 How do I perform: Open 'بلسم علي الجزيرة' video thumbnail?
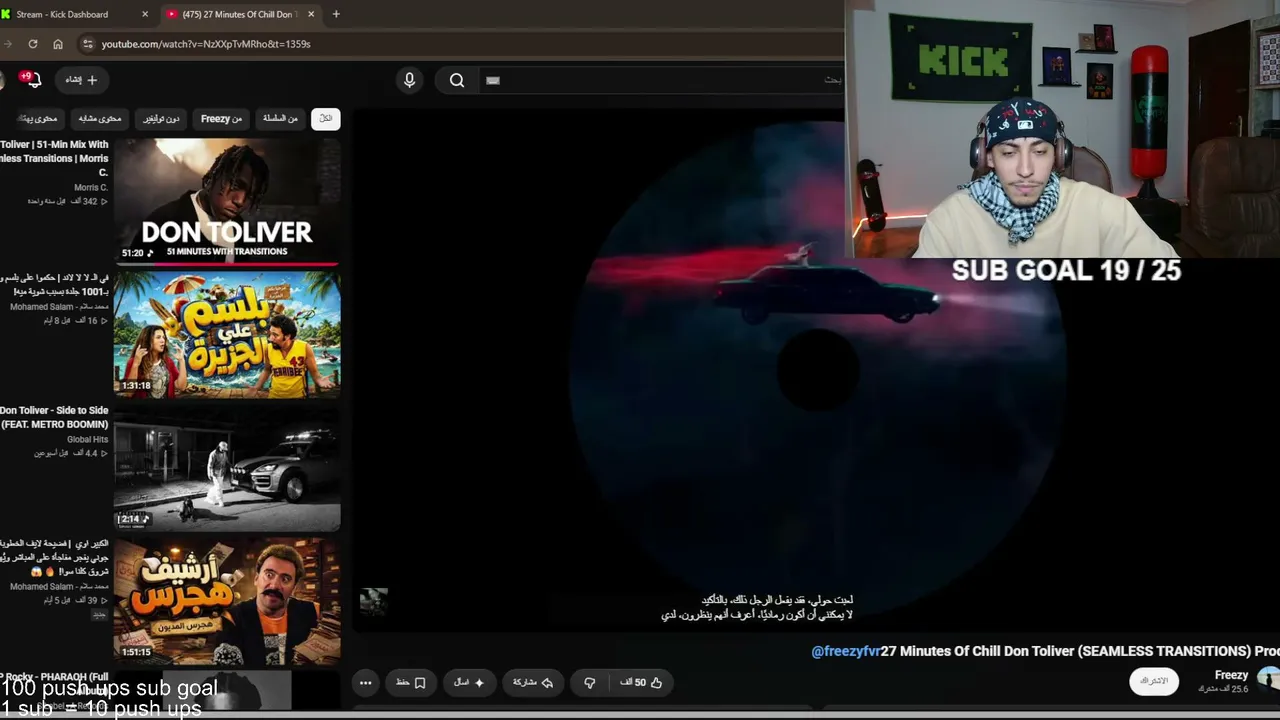(x=227, y=335)
